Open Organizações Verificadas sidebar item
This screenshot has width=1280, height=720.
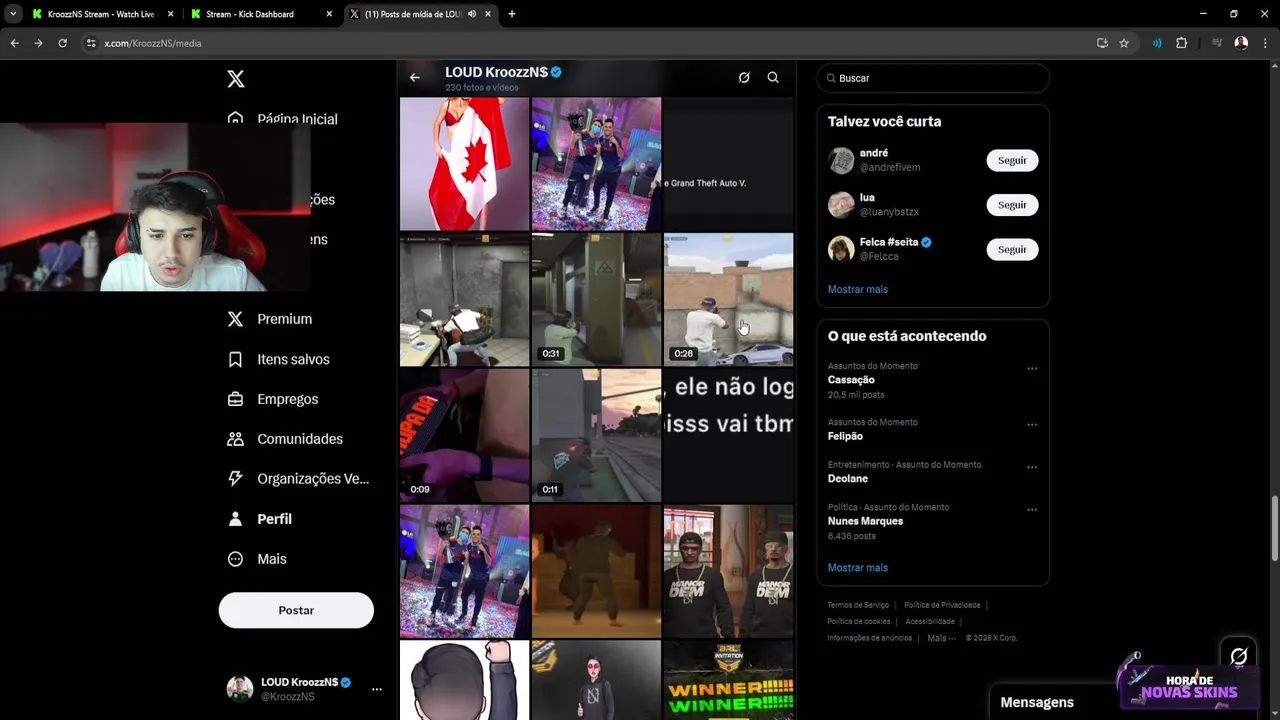[298, 479]
